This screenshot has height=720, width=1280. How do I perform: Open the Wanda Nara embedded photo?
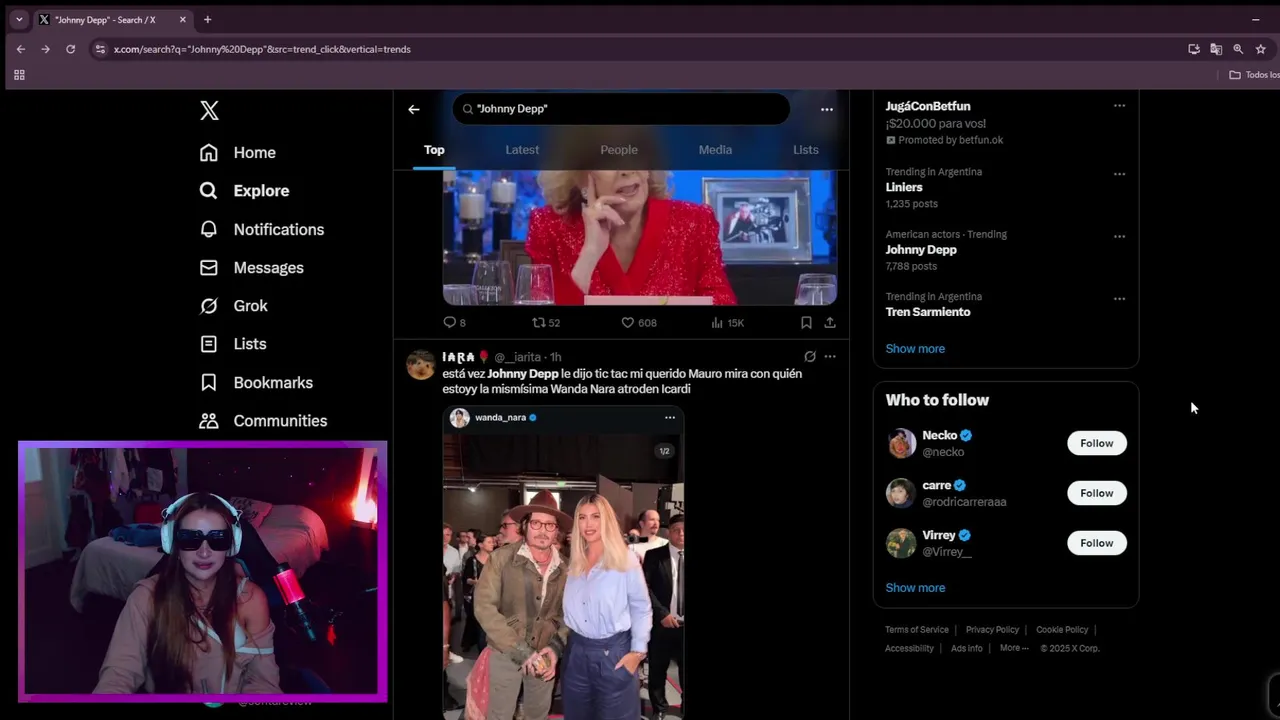coord(564,575)
